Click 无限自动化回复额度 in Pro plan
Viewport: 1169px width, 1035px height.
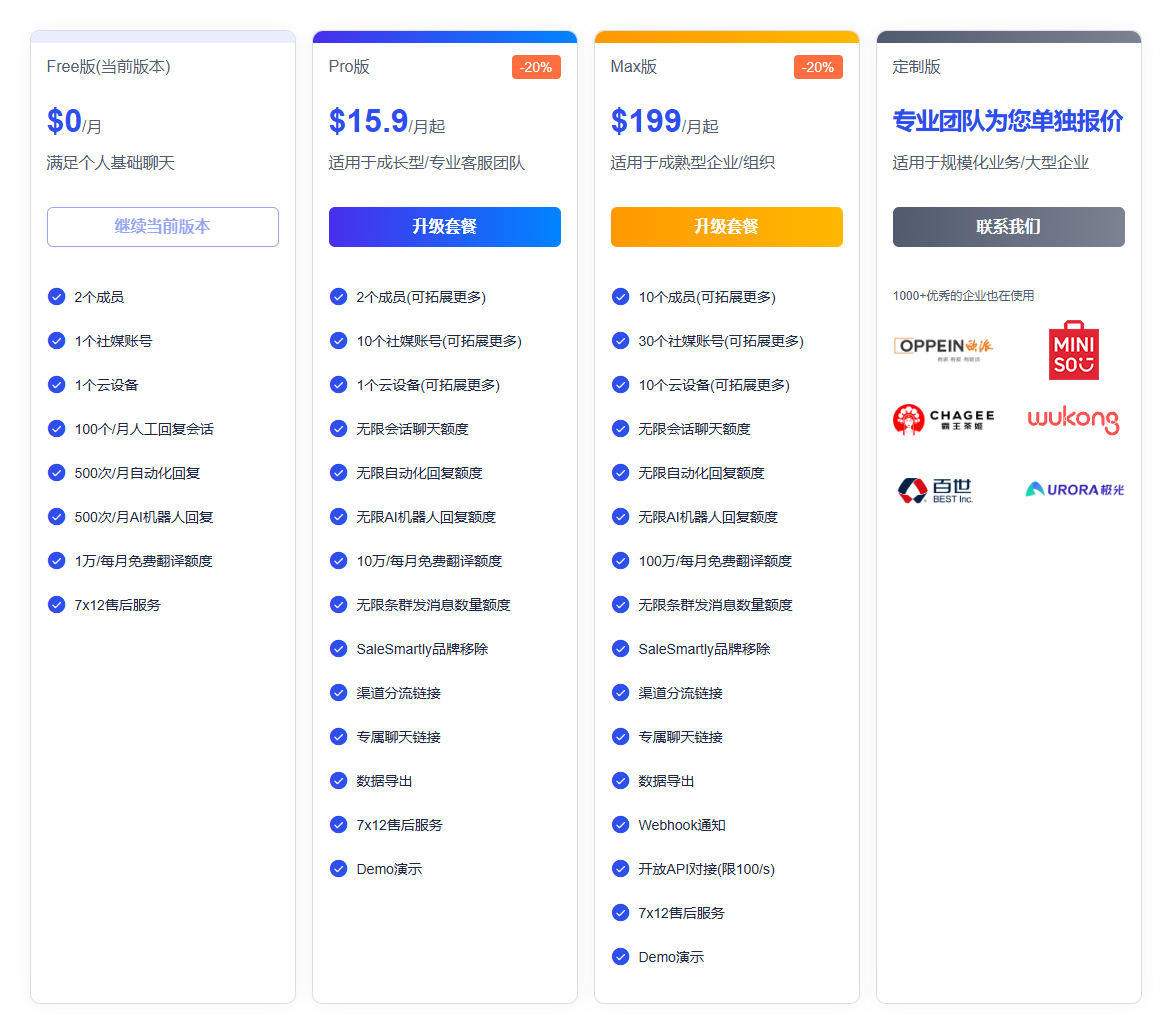pos(419,473)
